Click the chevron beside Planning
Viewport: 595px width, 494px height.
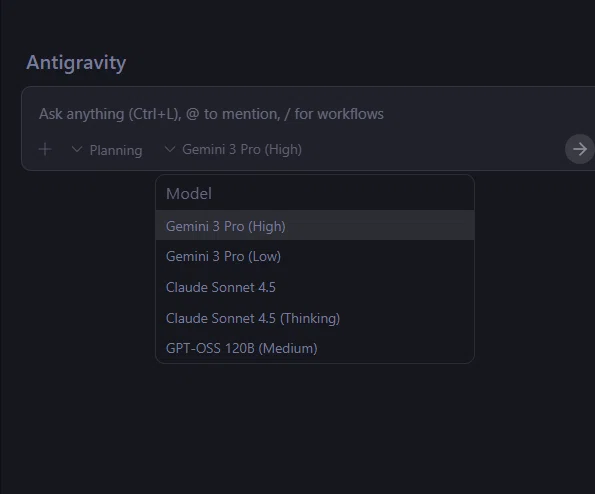(77, 149)
